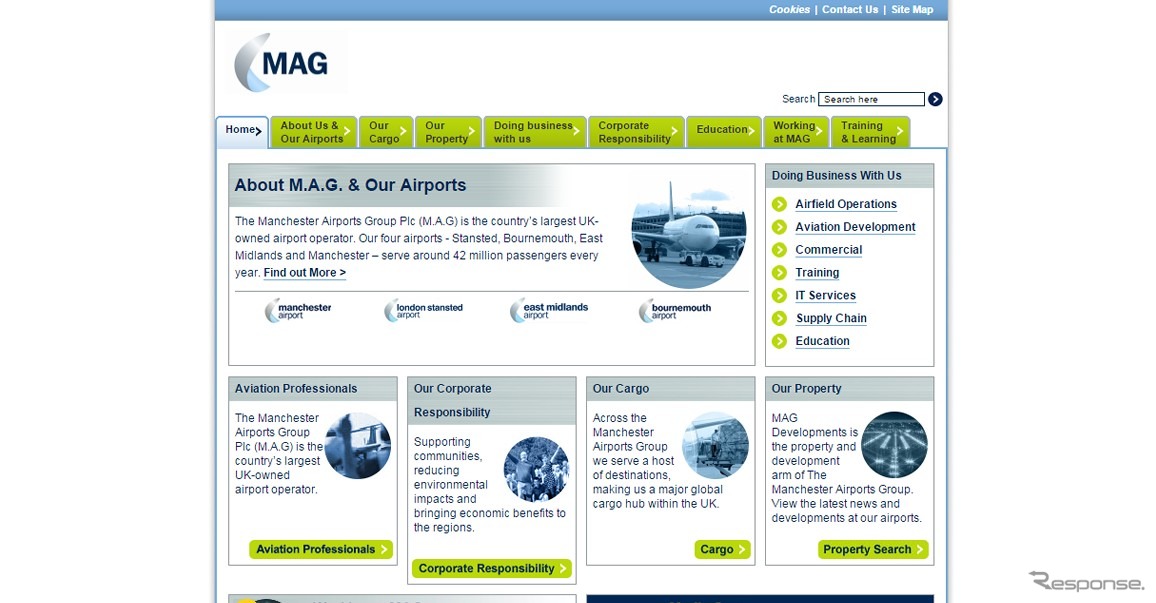The height and width of the screenshot is (603, 1156).
Task: Submit search with the round arrow button
Action: tap(935, 99)
